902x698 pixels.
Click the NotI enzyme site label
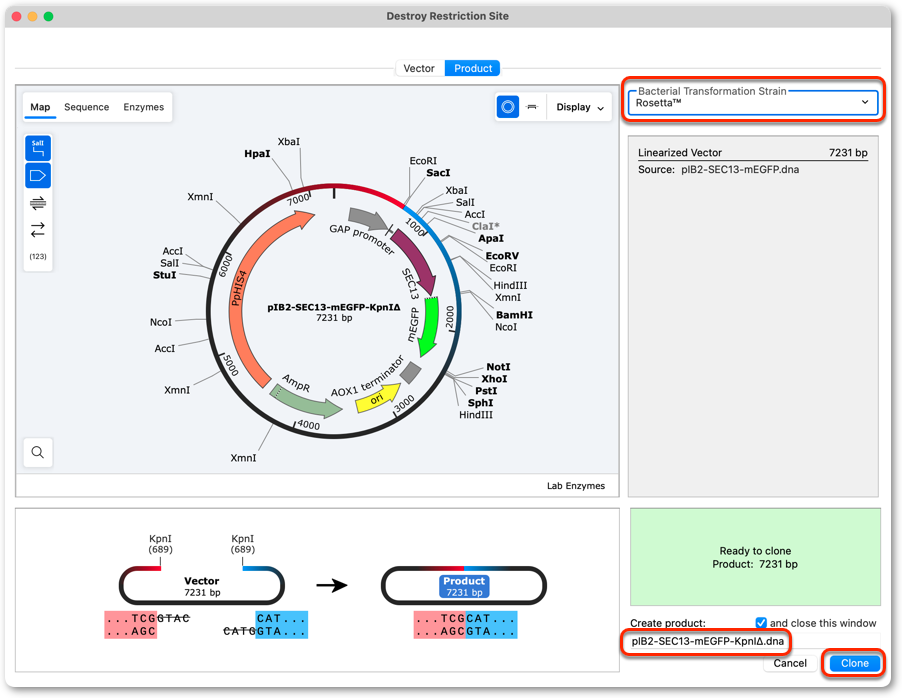tap(498, 367)
